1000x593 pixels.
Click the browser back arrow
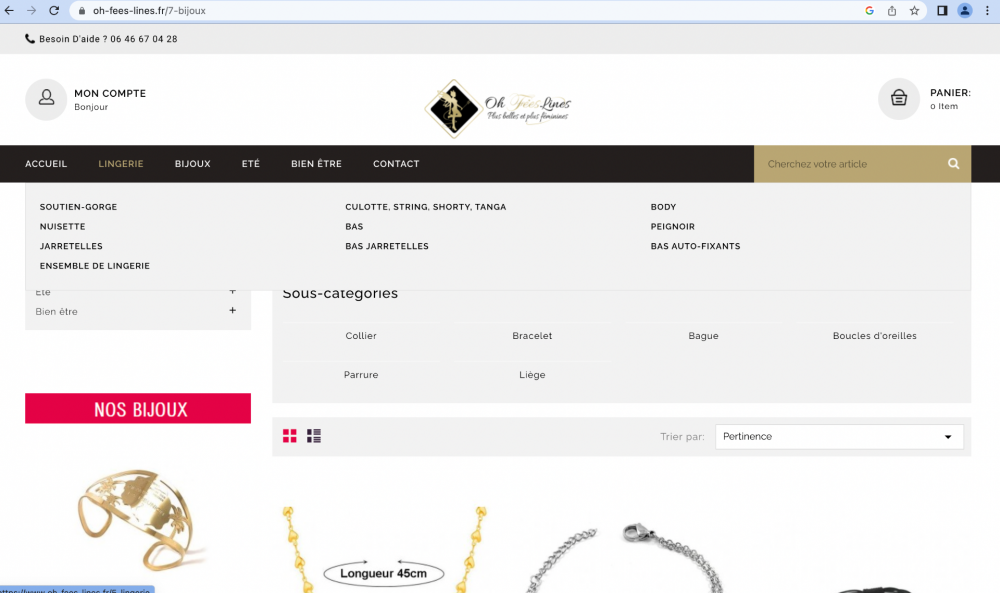[x=9, y=11]
